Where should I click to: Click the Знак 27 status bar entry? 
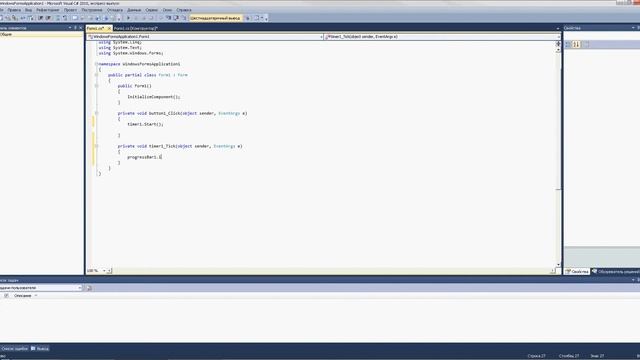[x=597, y=356]
